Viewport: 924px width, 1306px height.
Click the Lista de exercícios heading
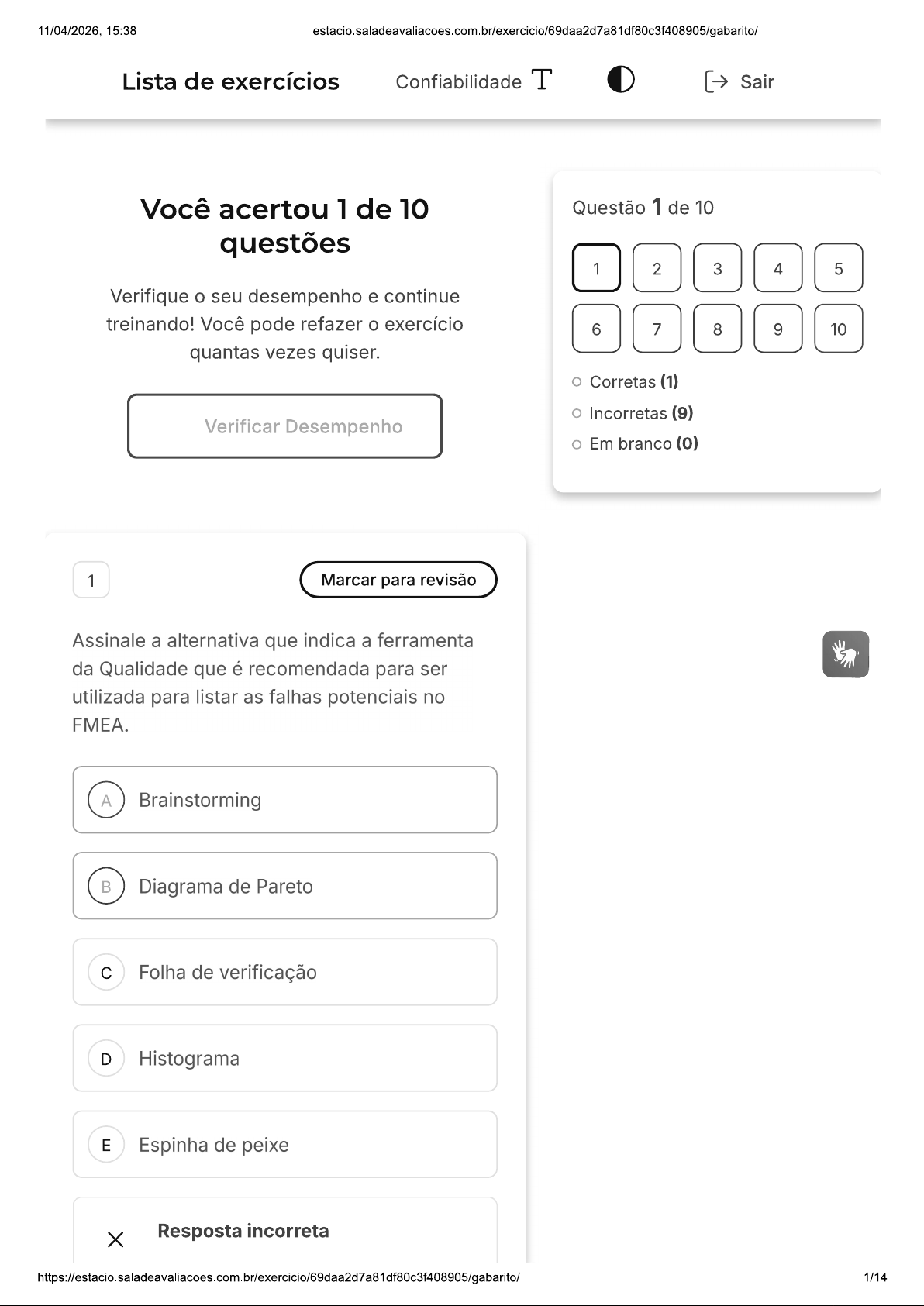click(230, 81)
